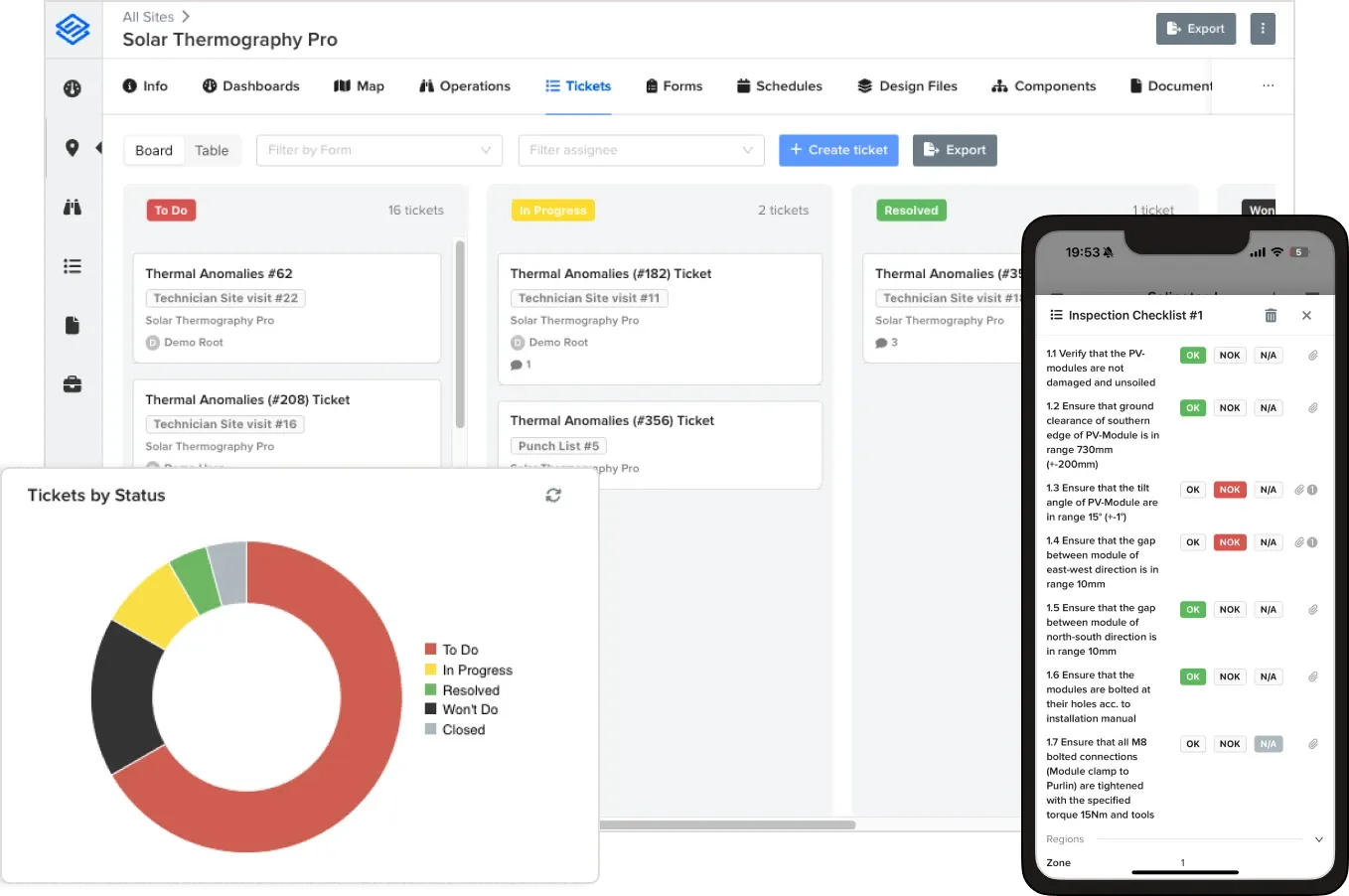Open the three-dot menu beside Export

coord(1263,29)
